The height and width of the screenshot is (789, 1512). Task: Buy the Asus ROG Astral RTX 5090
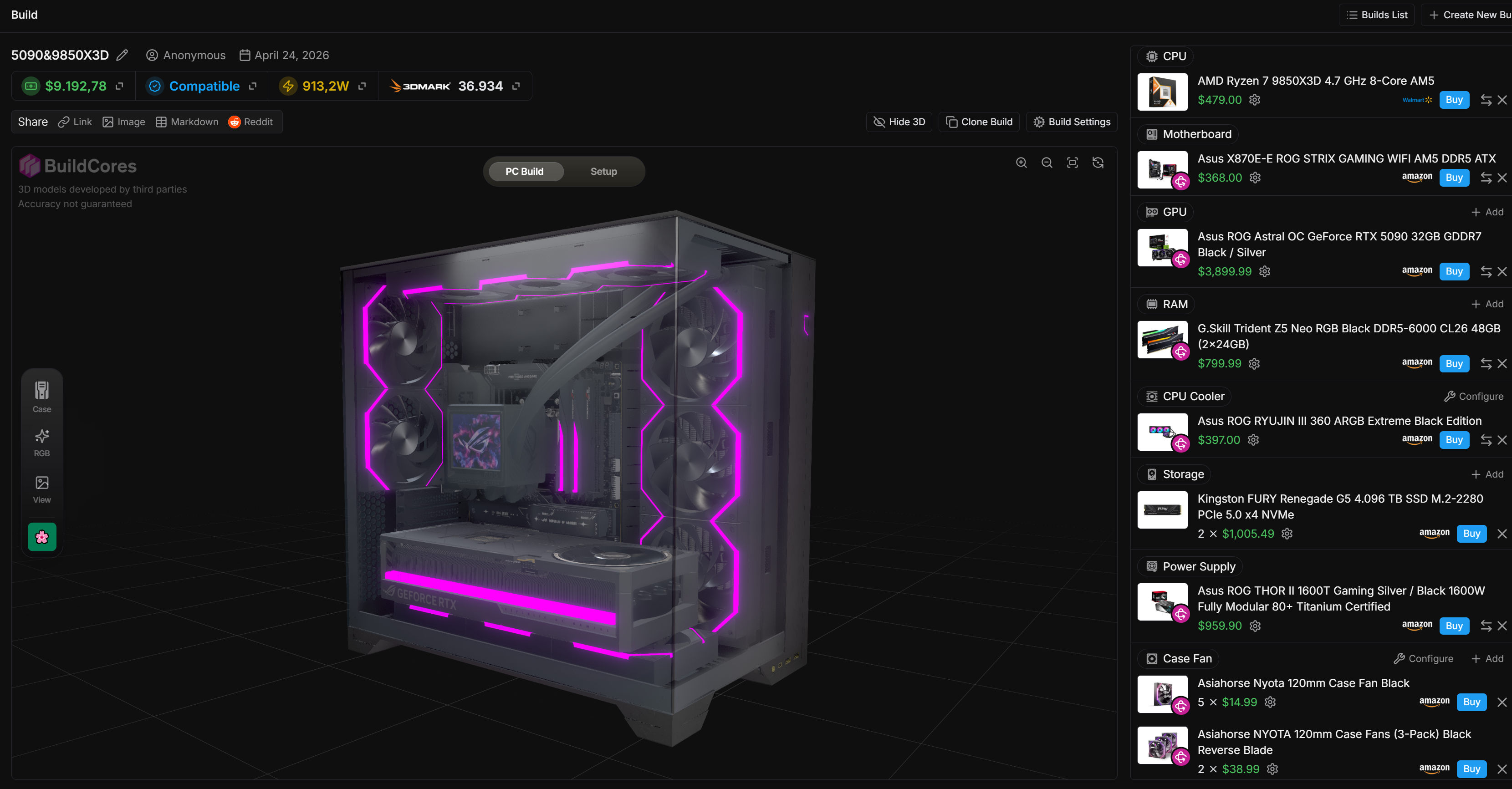tap(1455, 272)
